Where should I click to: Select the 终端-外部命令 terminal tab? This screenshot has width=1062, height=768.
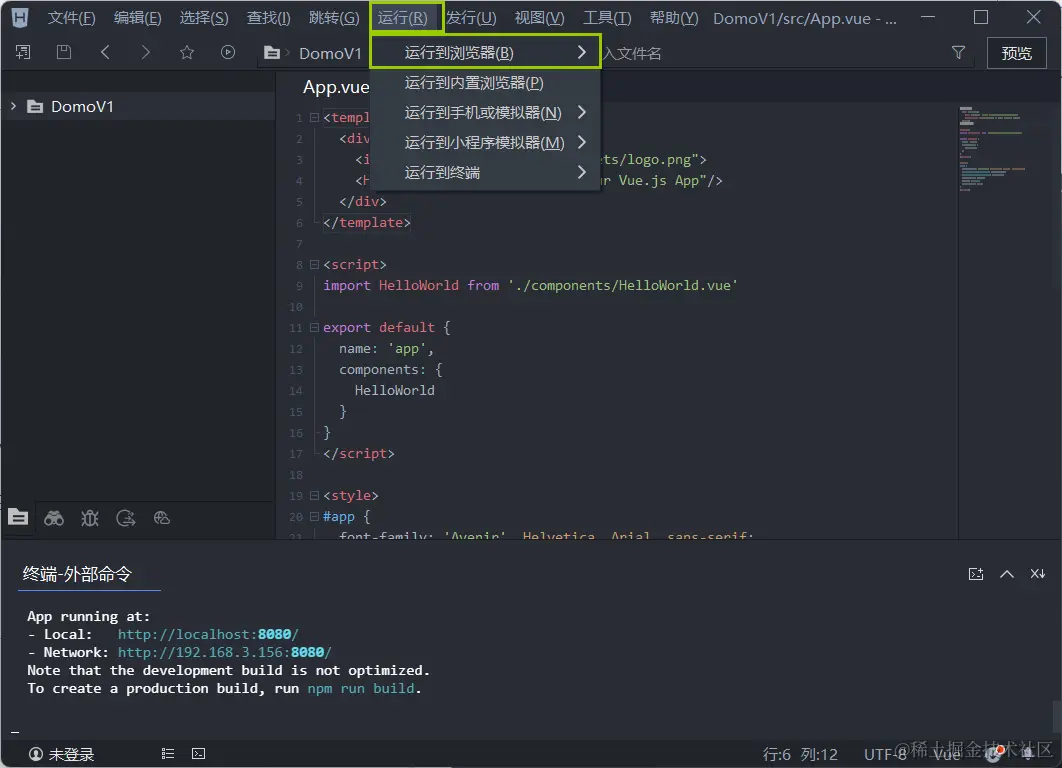click(77, 574)
